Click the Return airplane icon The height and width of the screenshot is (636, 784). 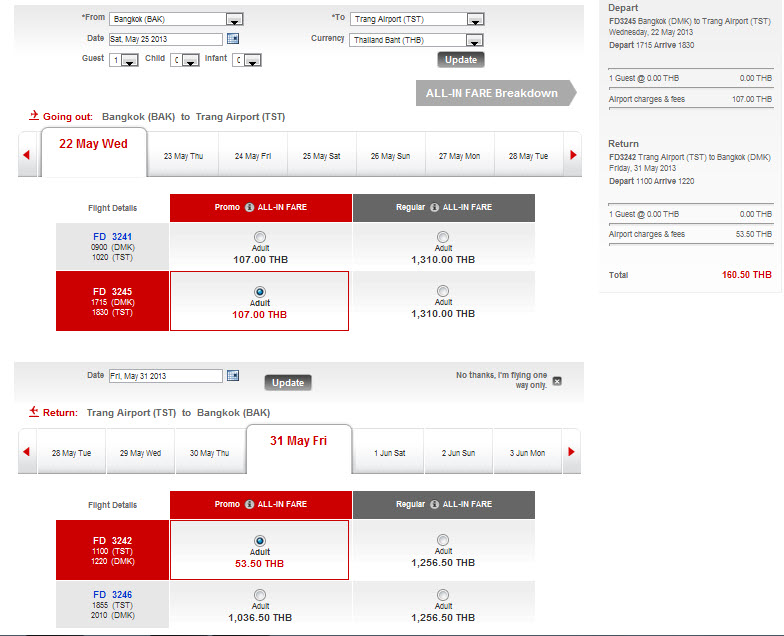34,412
